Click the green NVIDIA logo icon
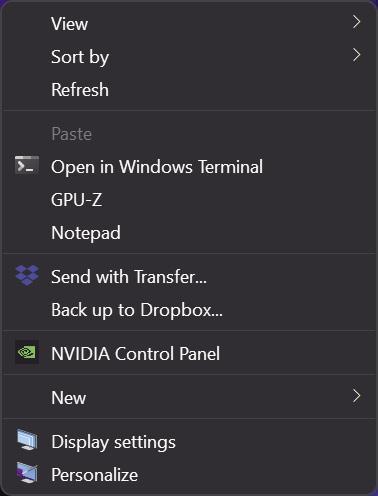 (x=27, y=352)
